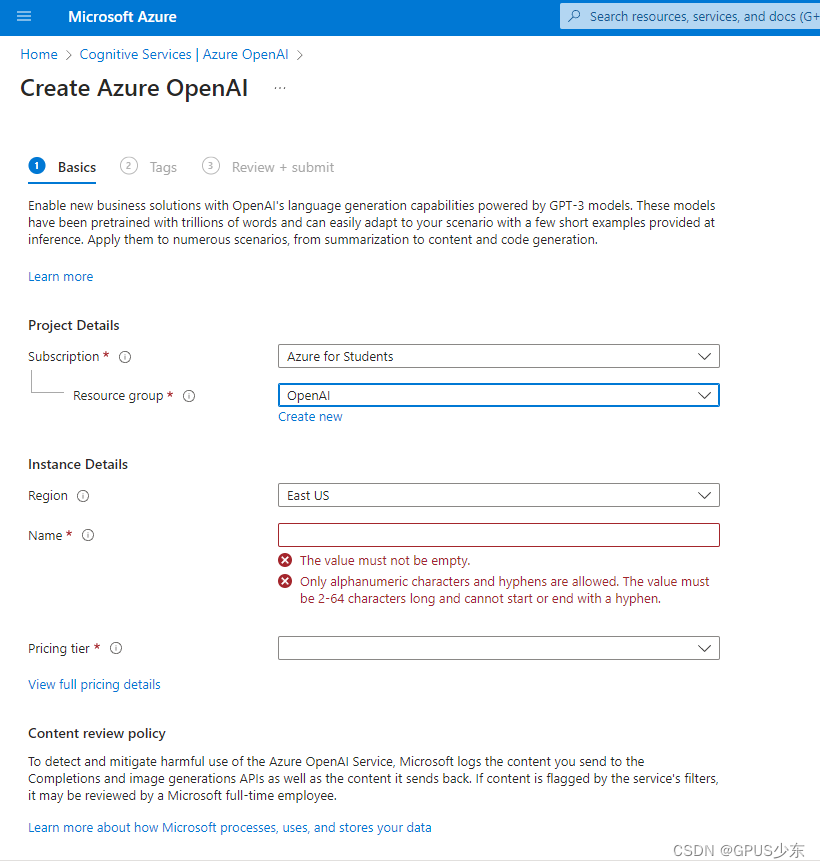Viewport: 820px width, 868px height.
Task: Click the 'The value must not be empty.' message
Action: (385, 561)
